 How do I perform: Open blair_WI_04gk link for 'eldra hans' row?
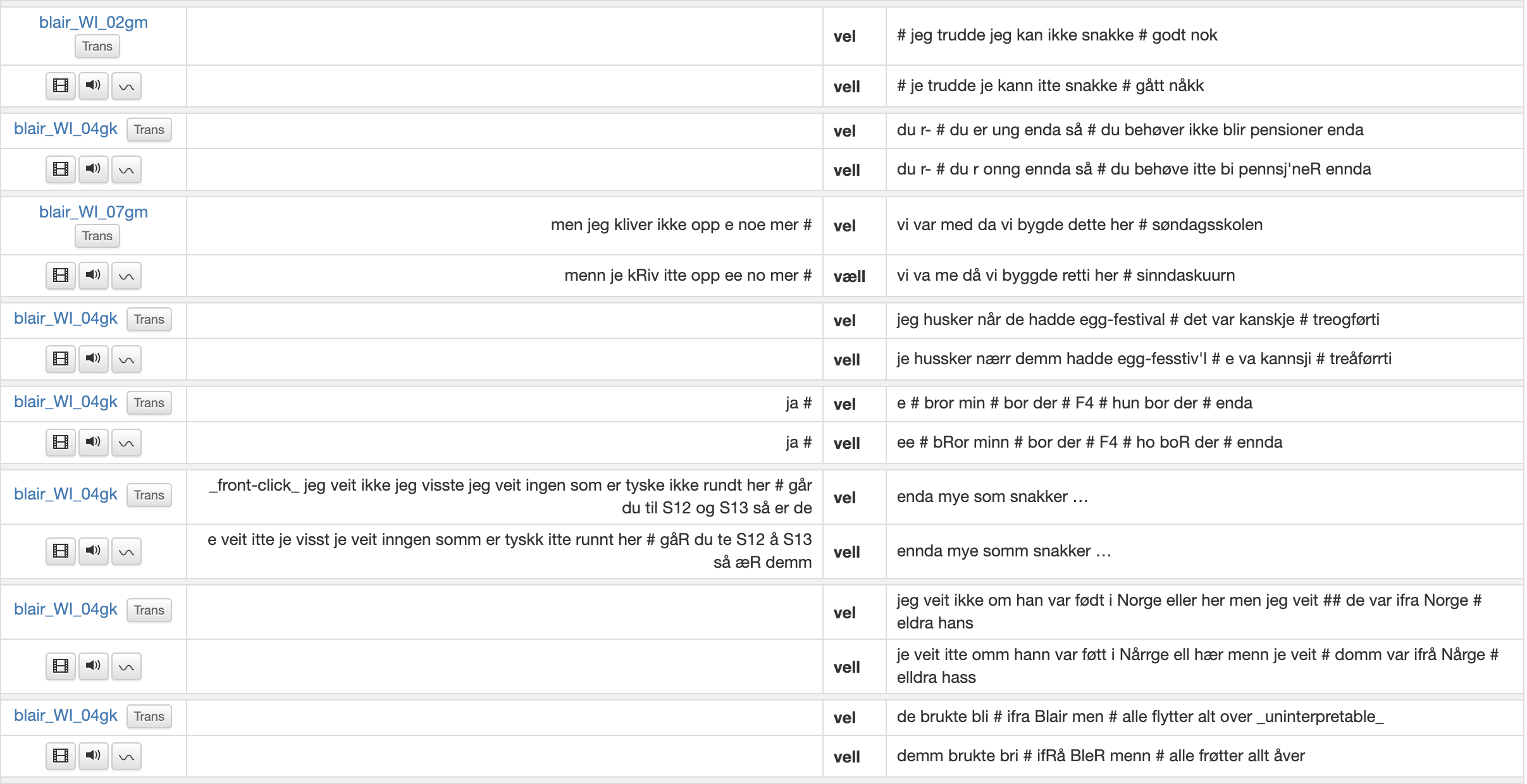tap(66, 609)
